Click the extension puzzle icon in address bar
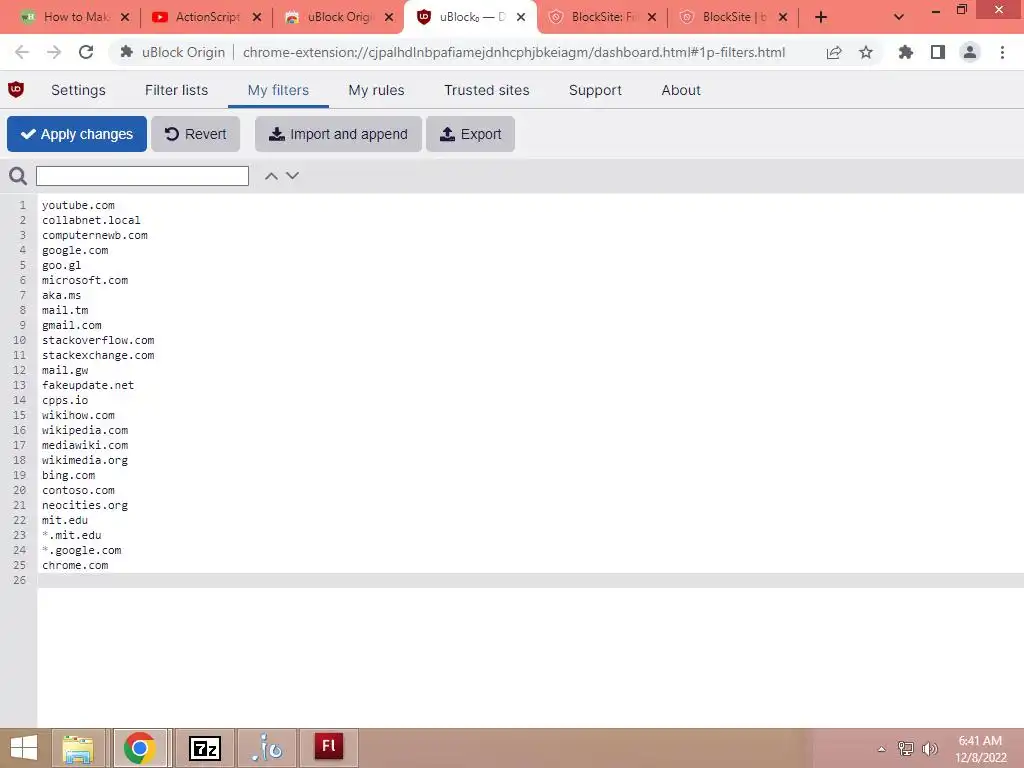The width and height of the screenshot is (1024, 768). [x=127, y=52]
